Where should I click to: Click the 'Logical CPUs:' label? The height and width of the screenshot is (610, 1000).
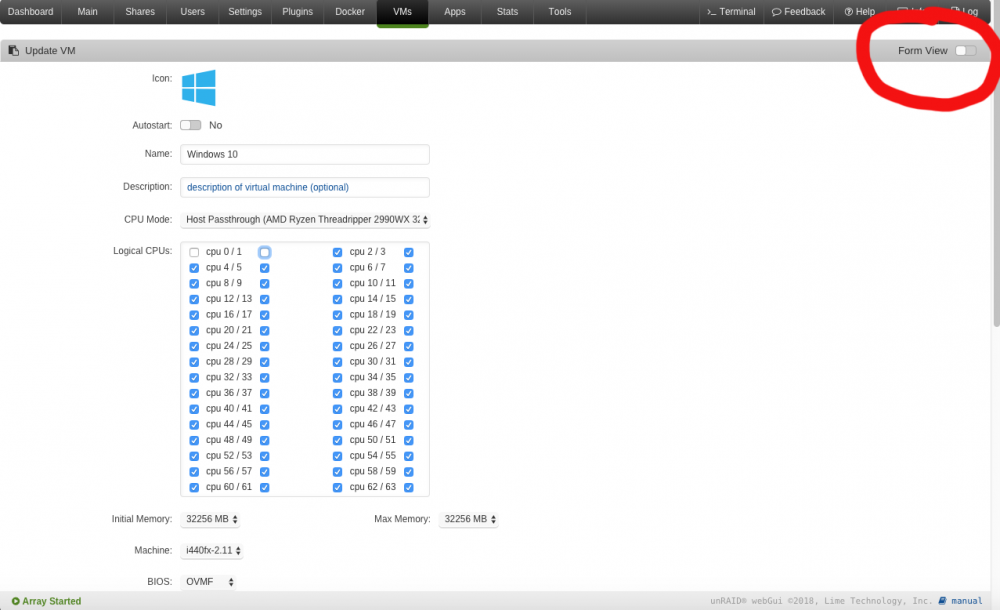click(142, 251)
